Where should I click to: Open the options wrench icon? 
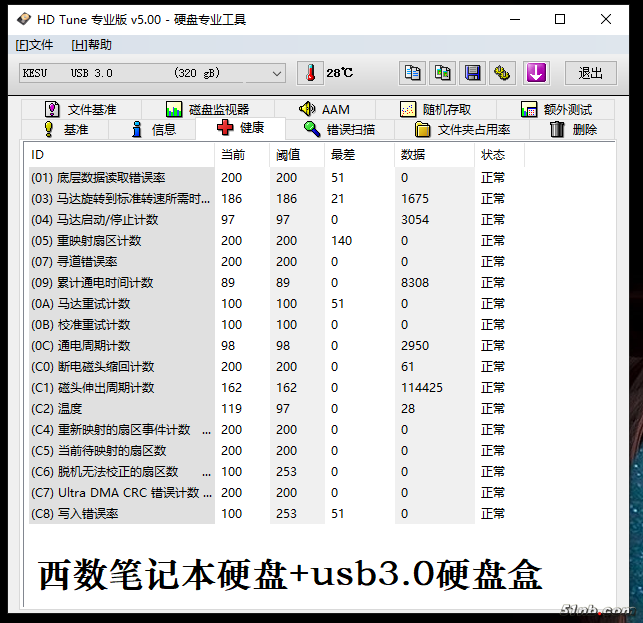click(502, 73)
